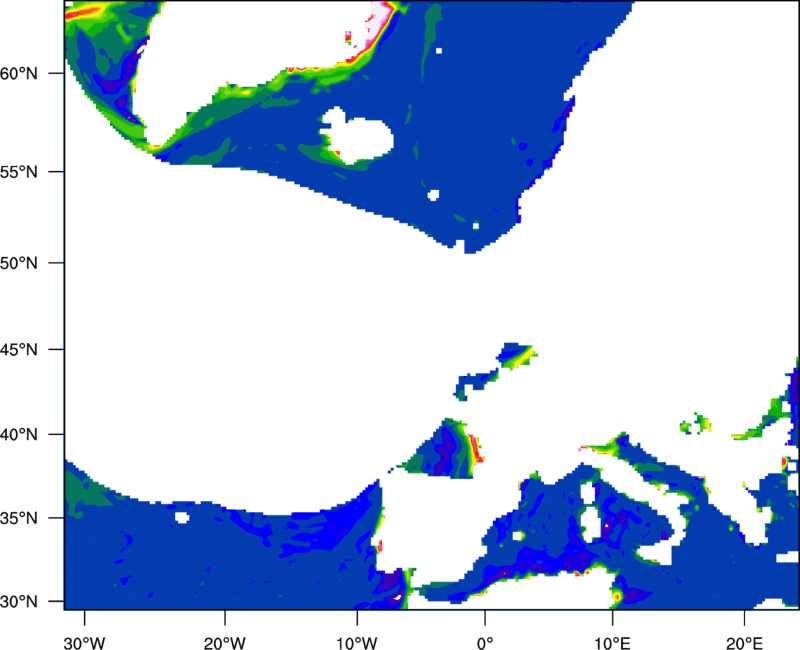Viewport: 800px width, 650px height.
Task: Click the 10°W longitude label
Action: pos(357,643)
